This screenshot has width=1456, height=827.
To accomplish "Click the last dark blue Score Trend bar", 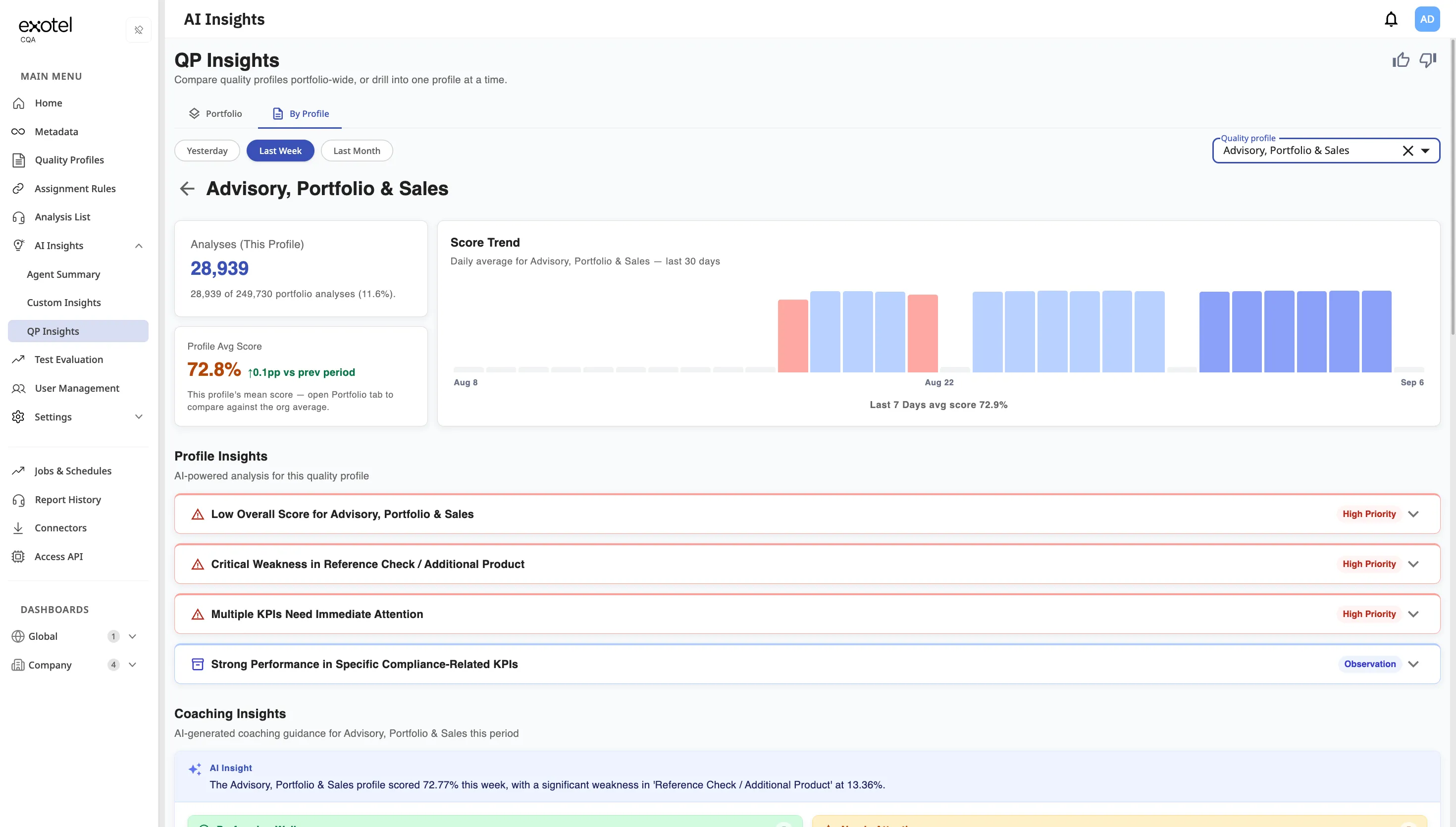I will point(1376,332).
